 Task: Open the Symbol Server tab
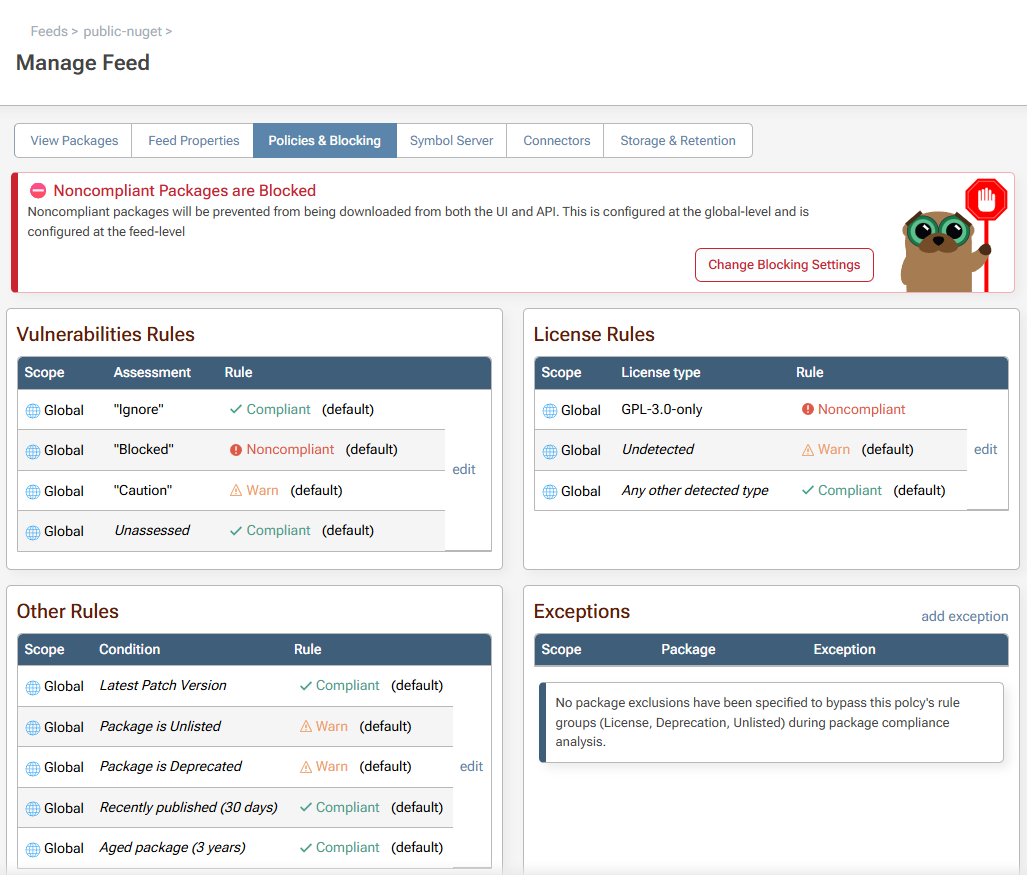(451, 141)
